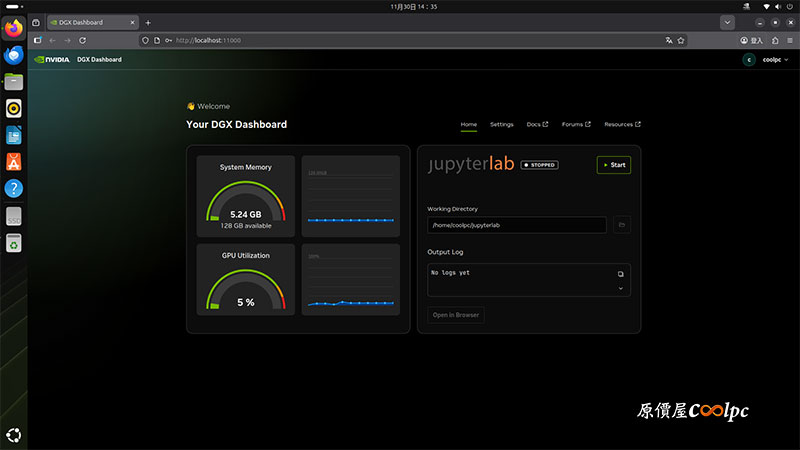Switch to the Settings tab
The height and width of the screenshot is (450, 800).
coord(501,124)
